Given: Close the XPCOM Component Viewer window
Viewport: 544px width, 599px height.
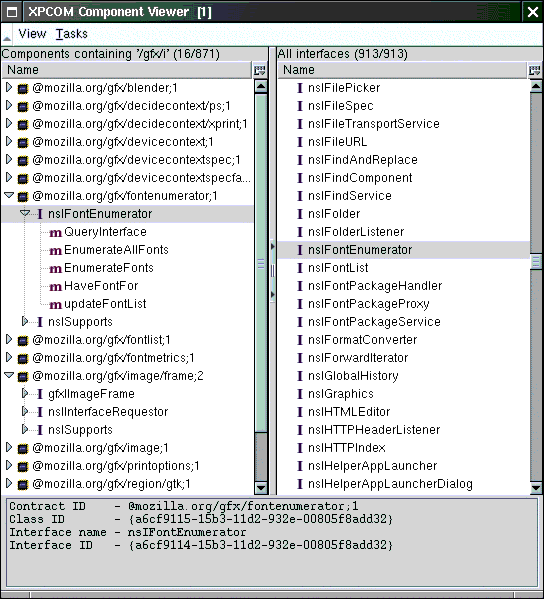Looking at the screenshot, I should (x=533, y=12).
